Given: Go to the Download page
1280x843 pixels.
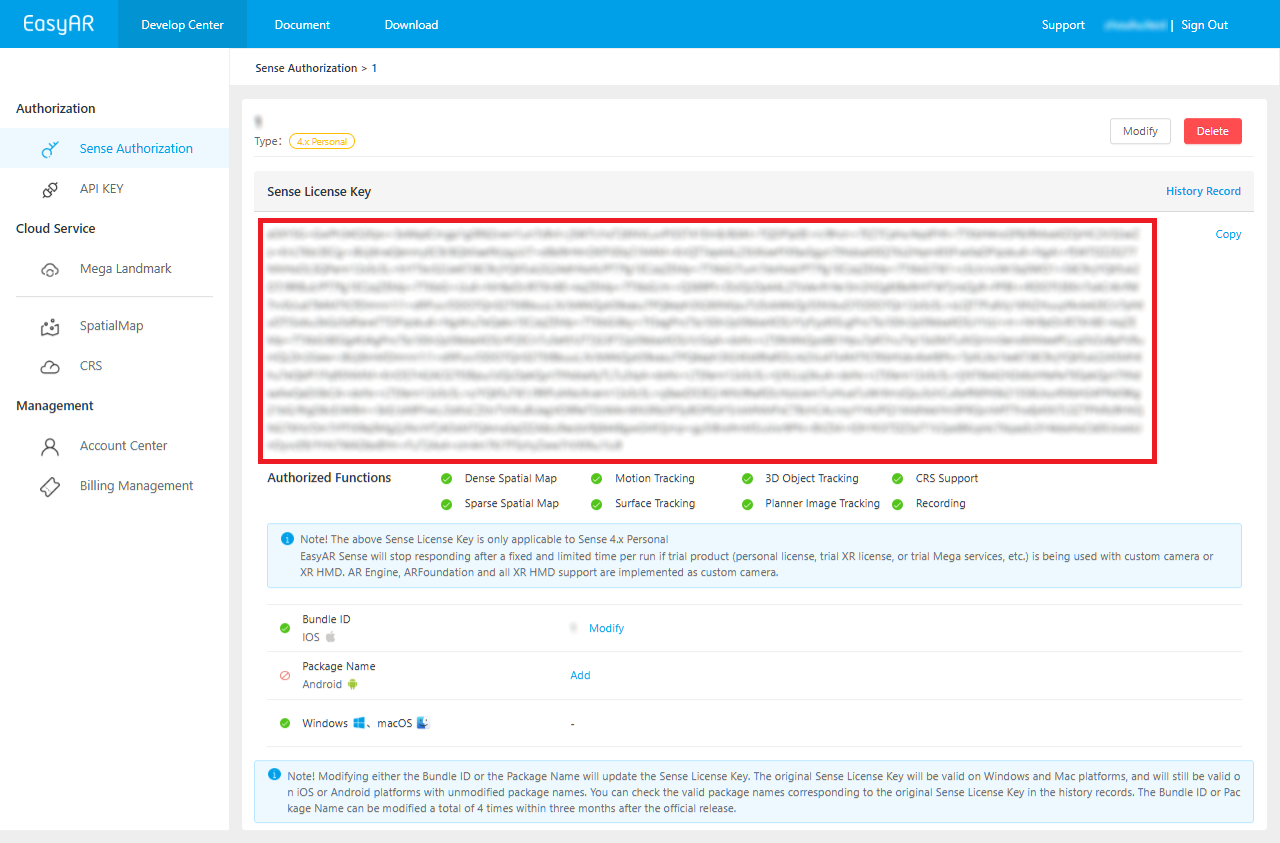Looking at the screenshot, I should [x=411, y=25].
